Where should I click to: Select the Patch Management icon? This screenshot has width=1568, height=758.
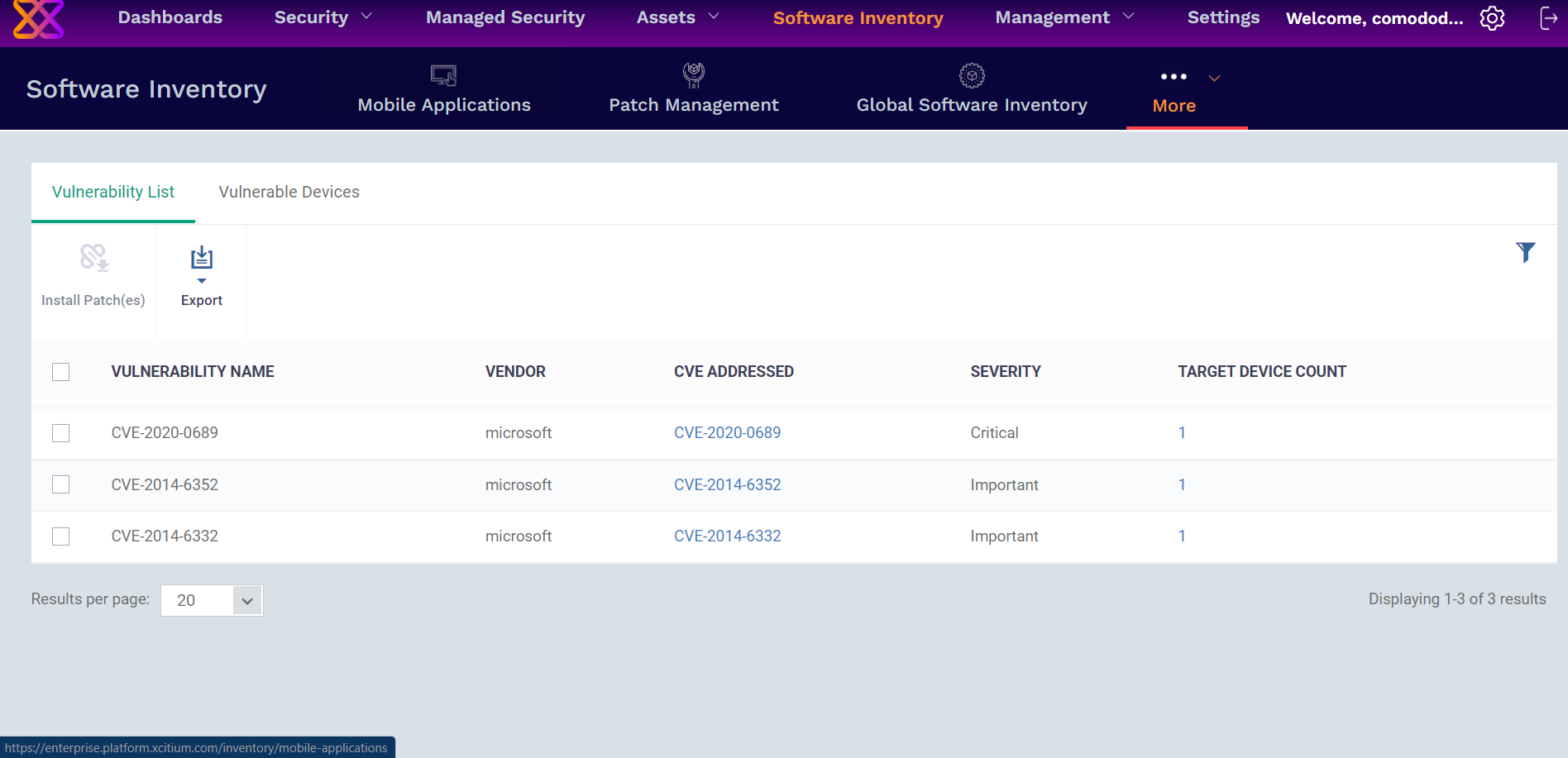694,75
